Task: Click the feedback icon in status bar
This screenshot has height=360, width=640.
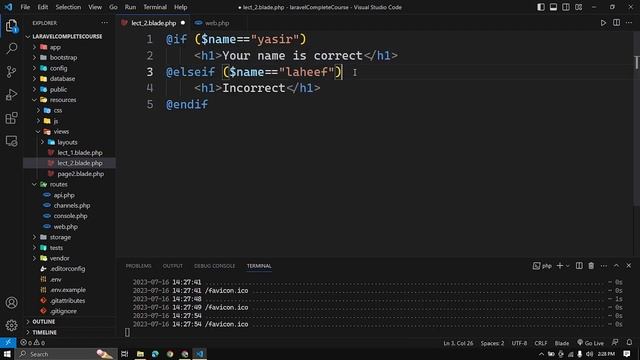Action: (x=615, y=342)
